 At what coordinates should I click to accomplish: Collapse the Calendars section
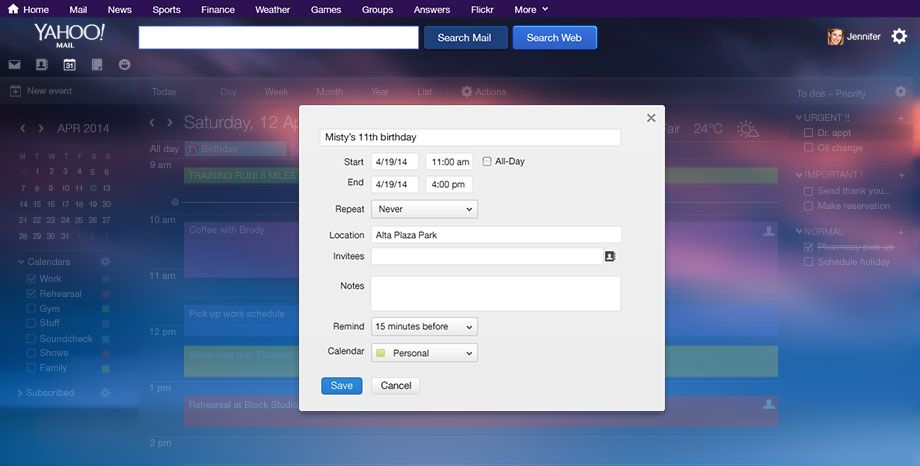tap(21, 262)
